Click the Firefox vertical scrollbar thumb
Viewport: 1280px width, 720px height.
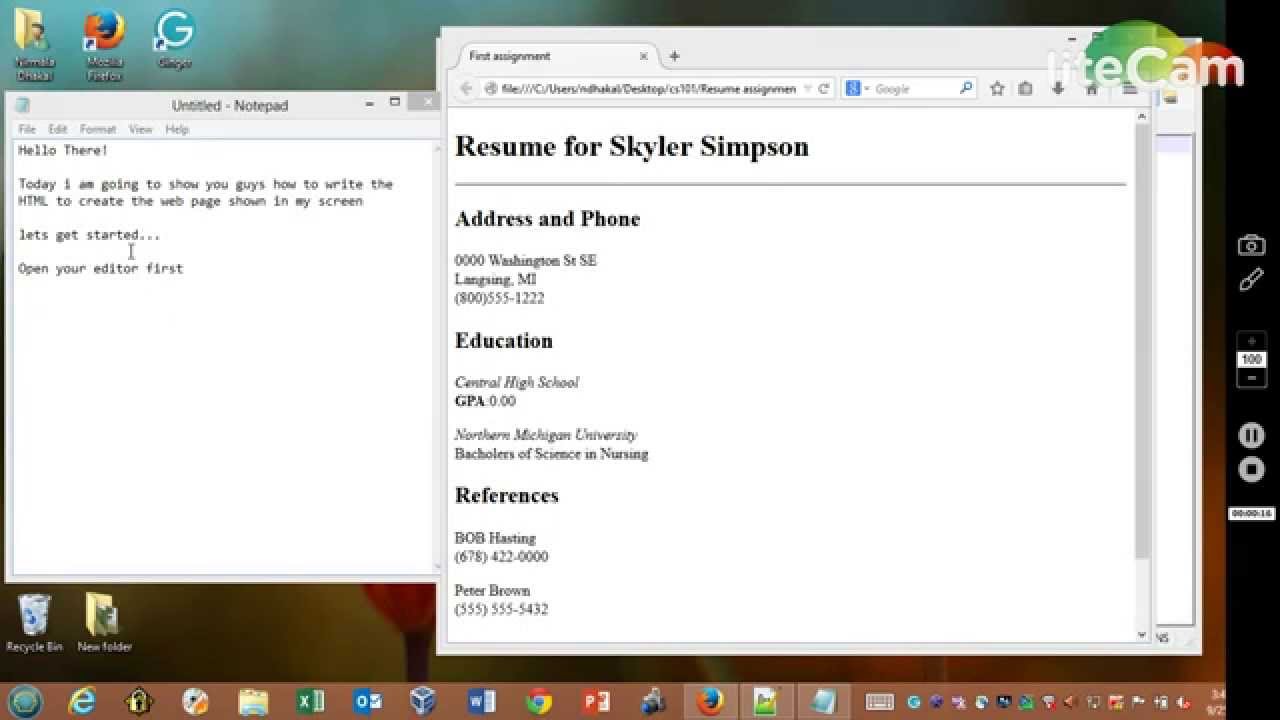tap(1142, 341)
